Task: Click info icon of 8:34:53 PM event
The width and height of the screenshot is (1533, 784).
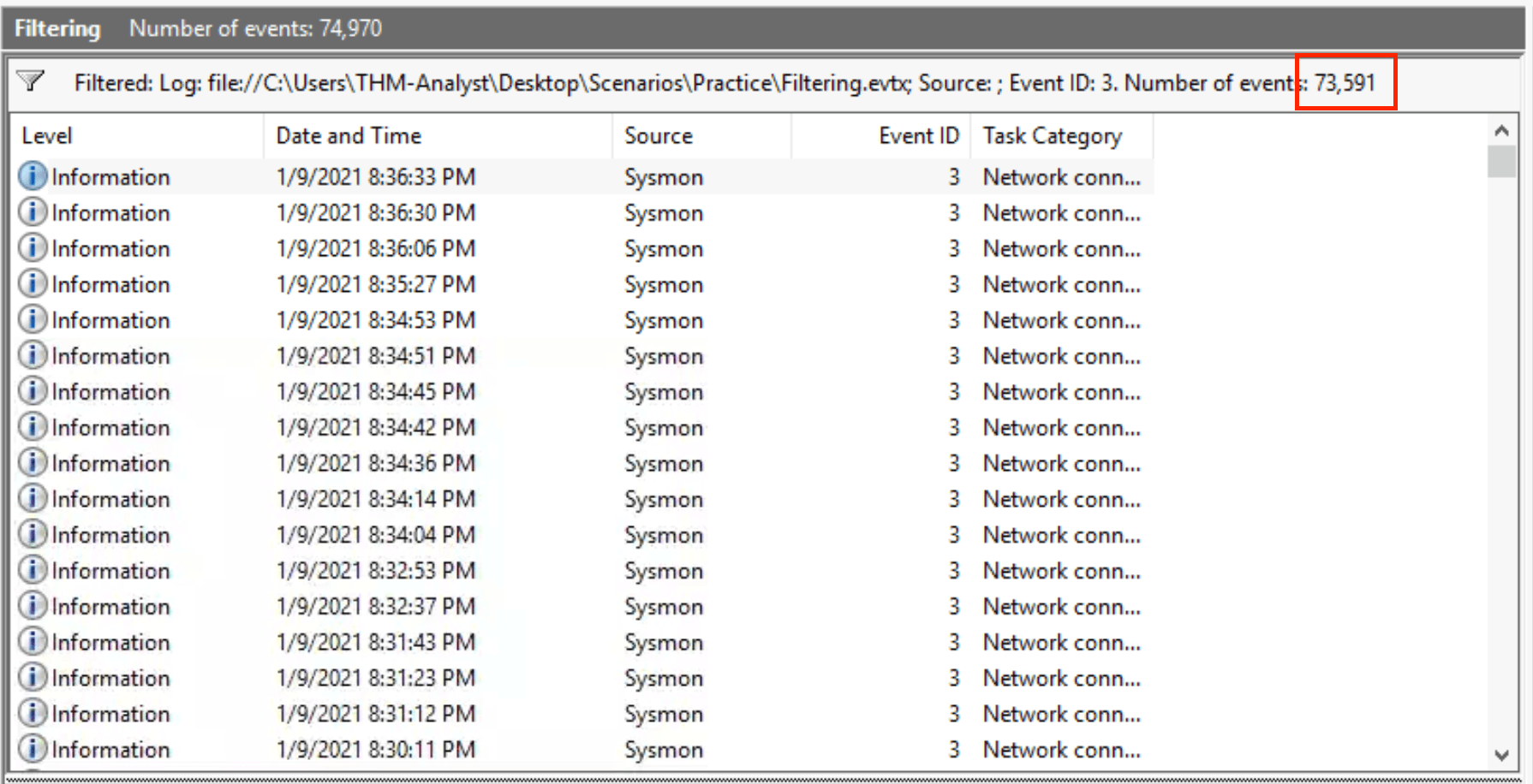Action: click(x=33, y=319)
